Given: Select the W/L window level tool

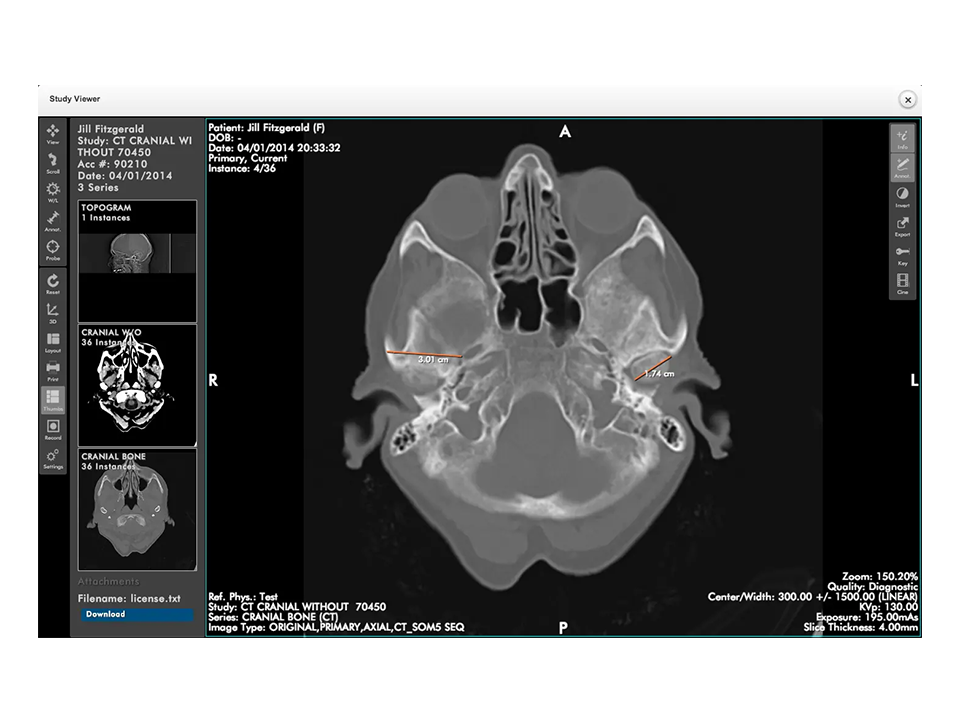Looking at the screenshot, I should pyautogui.click(x=53, y=193).
